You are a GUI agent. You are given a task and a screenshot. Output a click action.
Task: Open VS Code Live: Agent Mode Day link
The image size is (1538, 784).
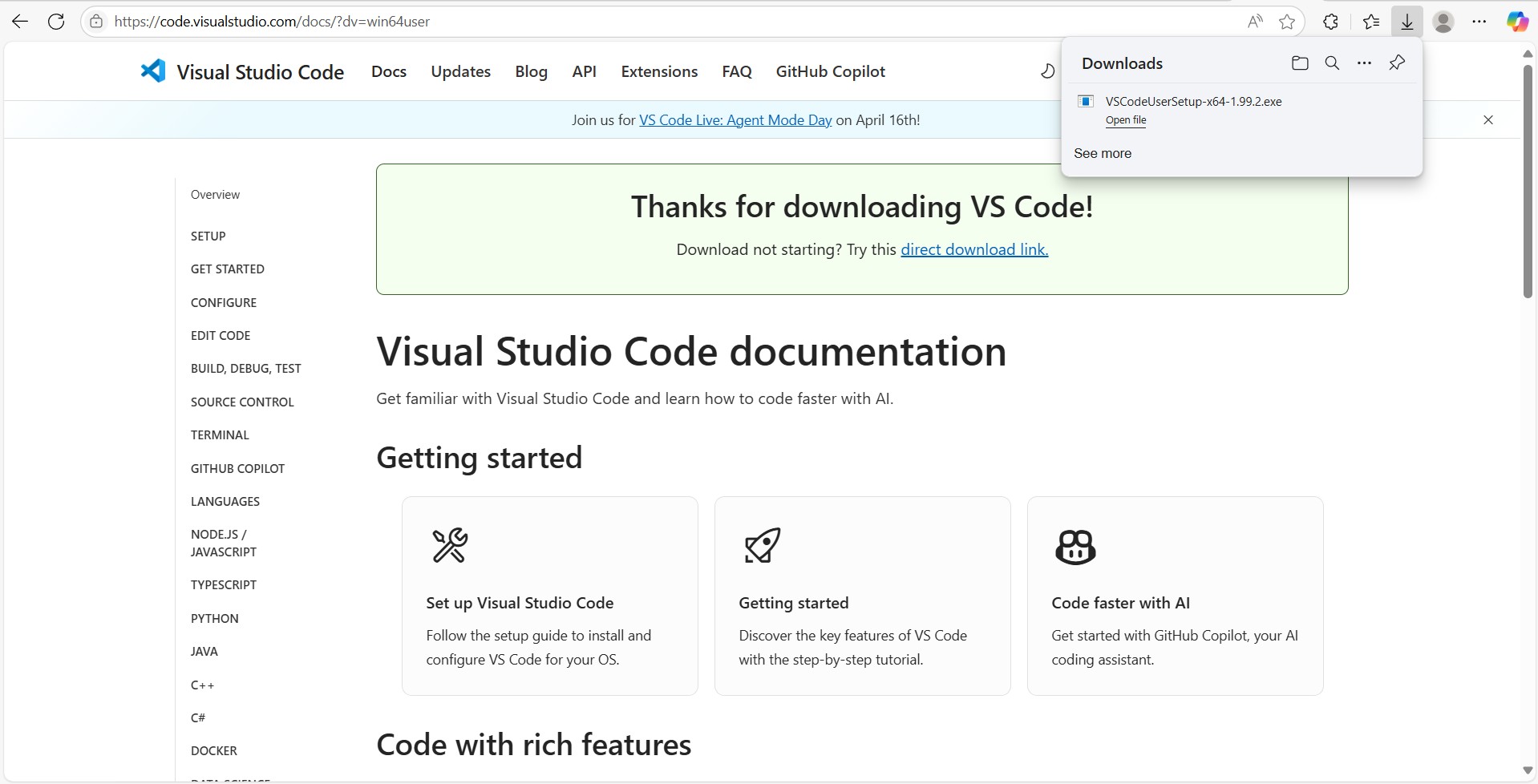coord(735,120)
